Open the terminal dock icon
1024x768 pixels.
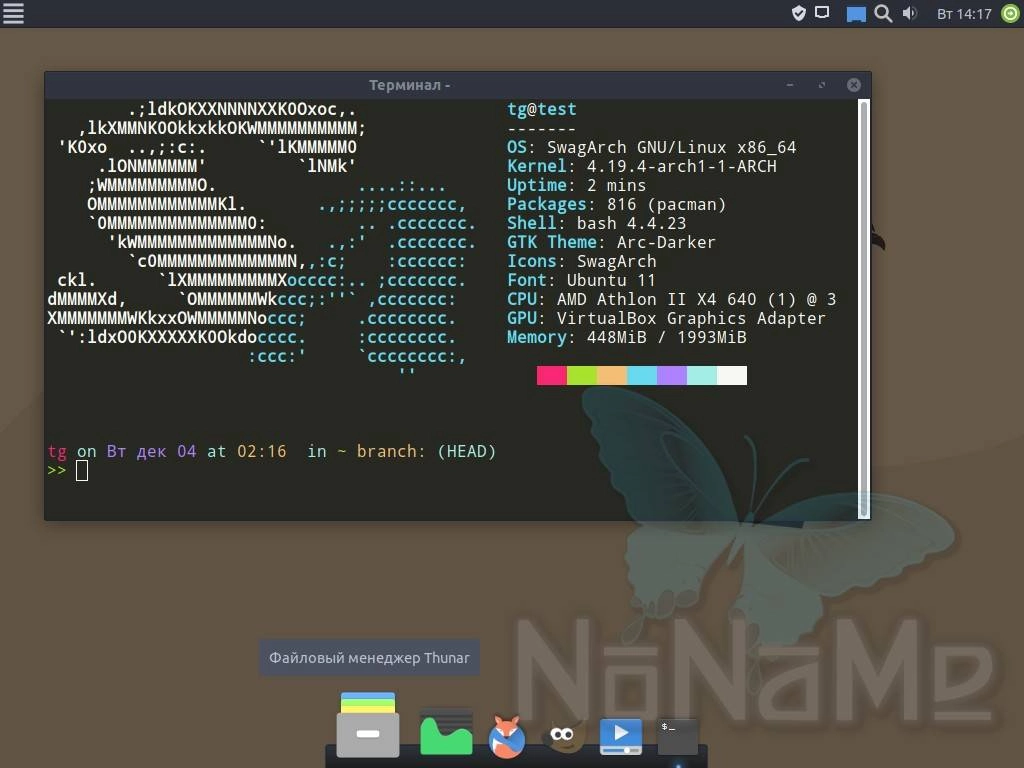click(x=678, y=737)
